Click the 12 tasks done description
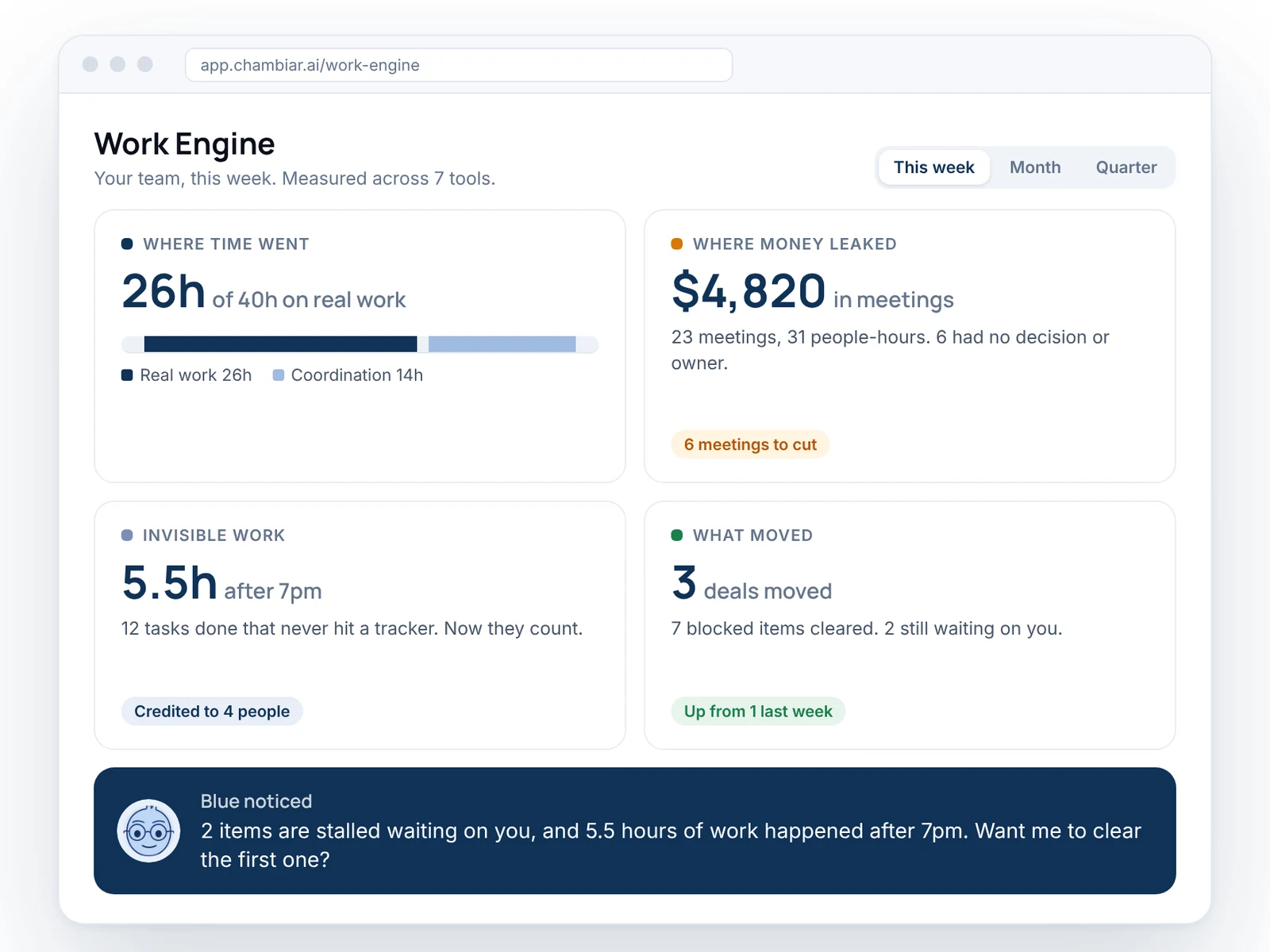Viewport: 1270px width, 952px height. [x=352, y=628]
